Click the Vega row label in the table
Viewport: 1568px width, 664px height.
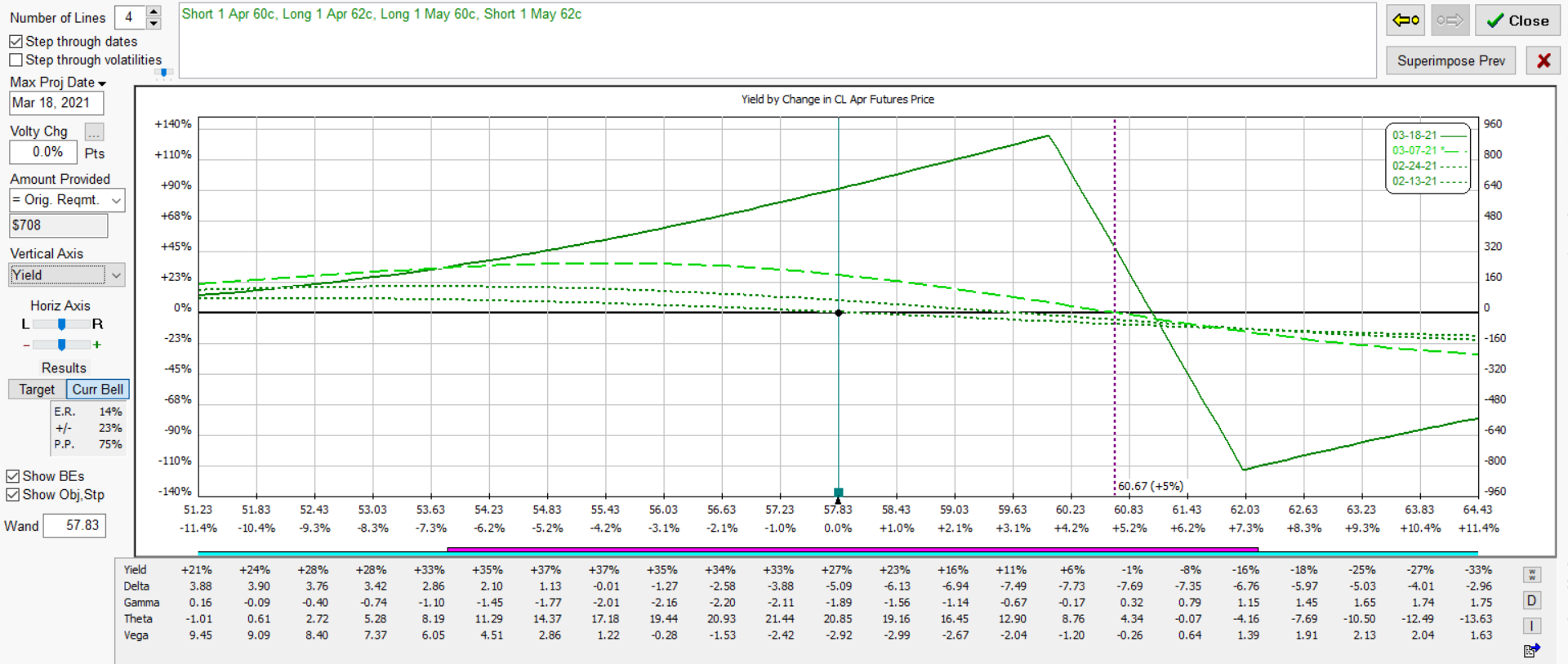point(136,635)
